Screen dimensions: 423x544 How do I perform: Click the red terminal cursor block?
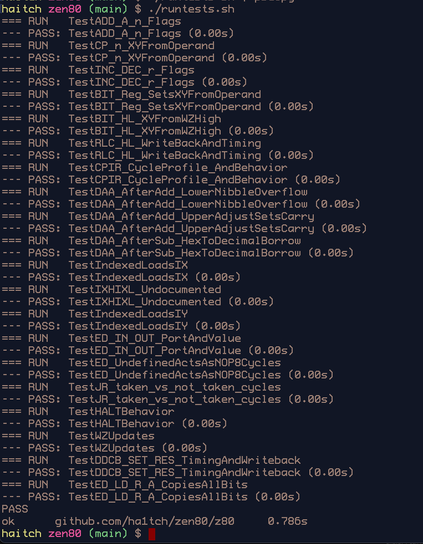tap(152, 534)
